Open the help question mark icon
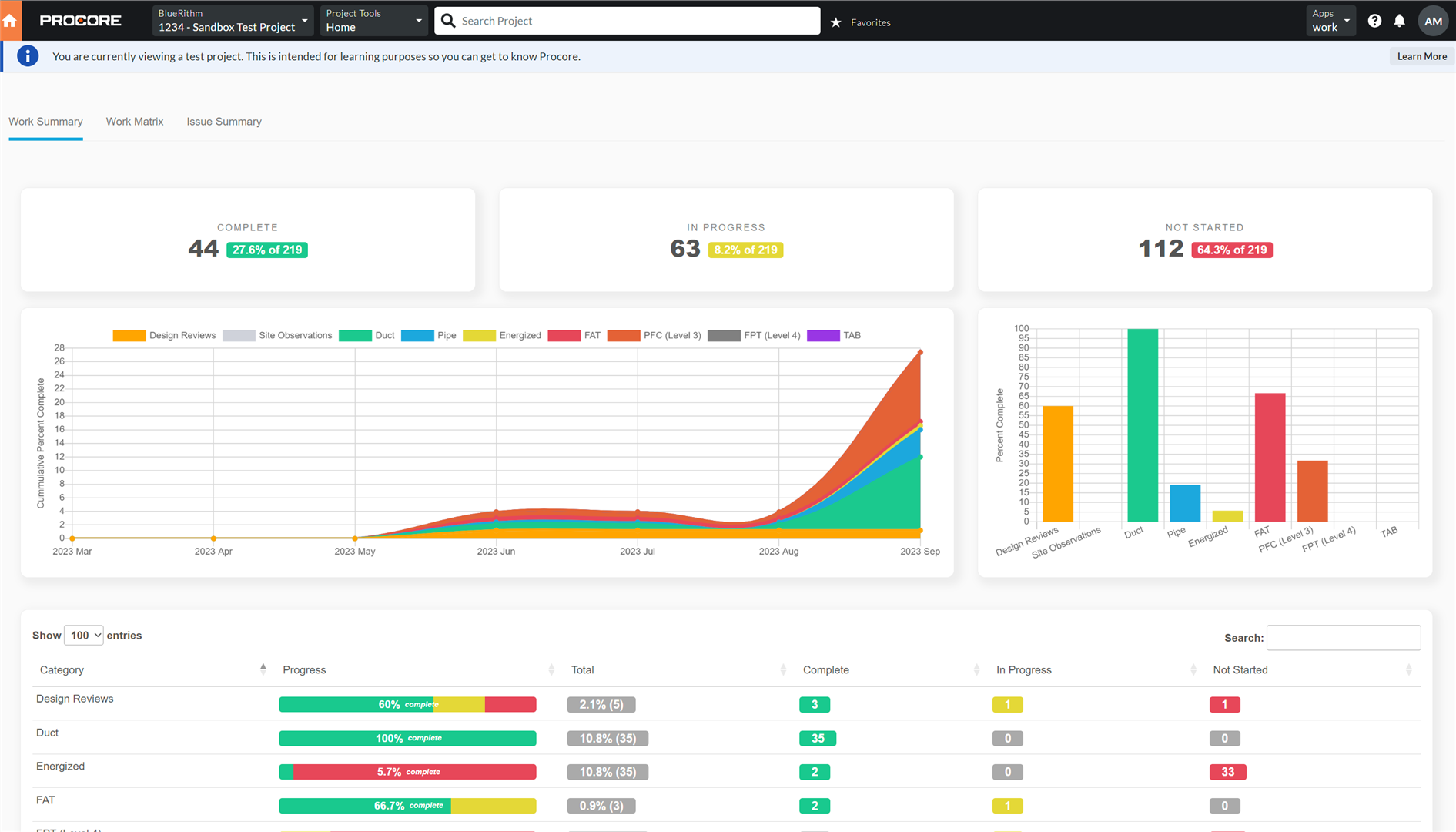This screenshot has height=832, width=1456. point(1374,21)
